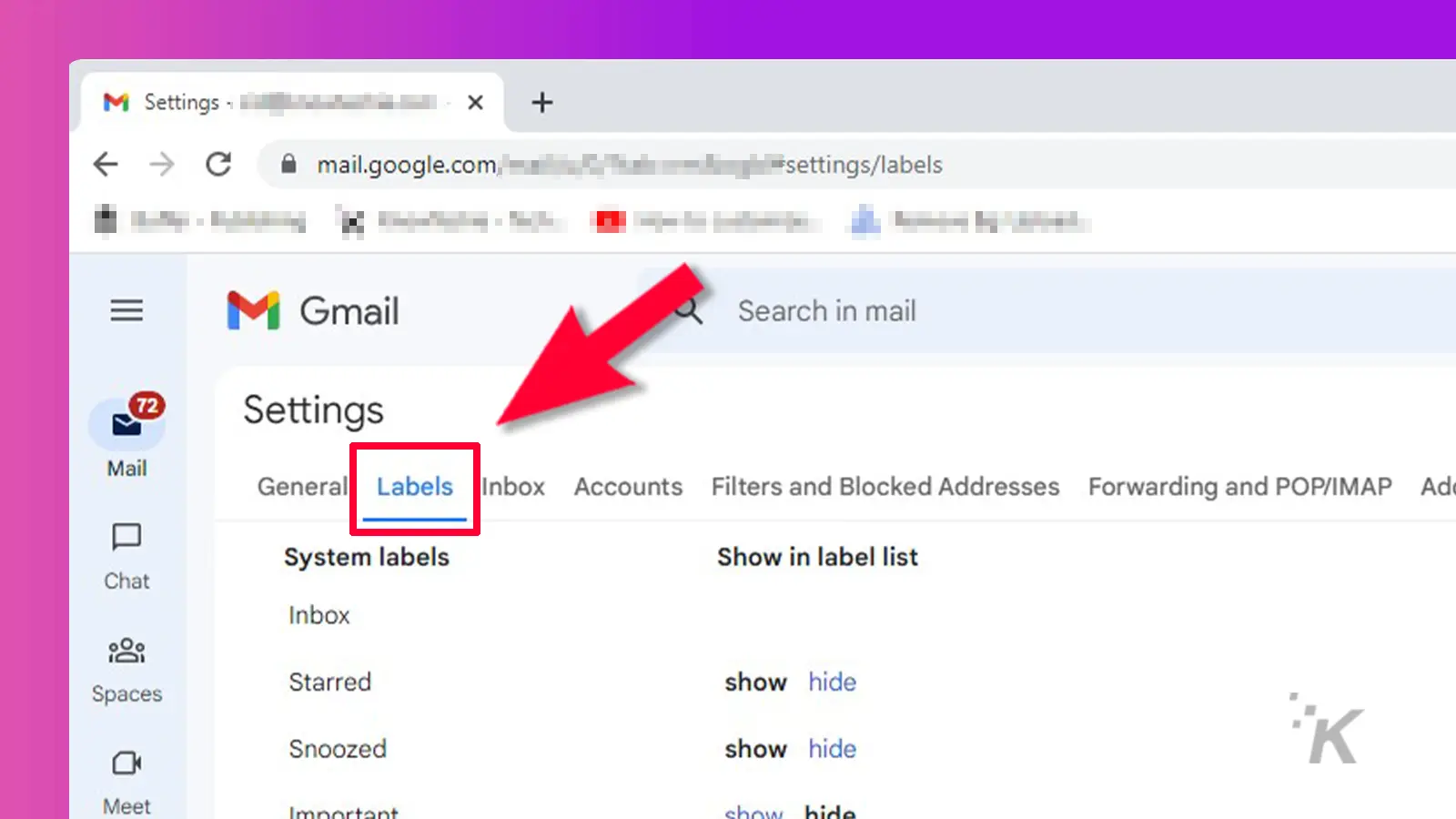Open the Accounts settings tab

pos(628,487)
